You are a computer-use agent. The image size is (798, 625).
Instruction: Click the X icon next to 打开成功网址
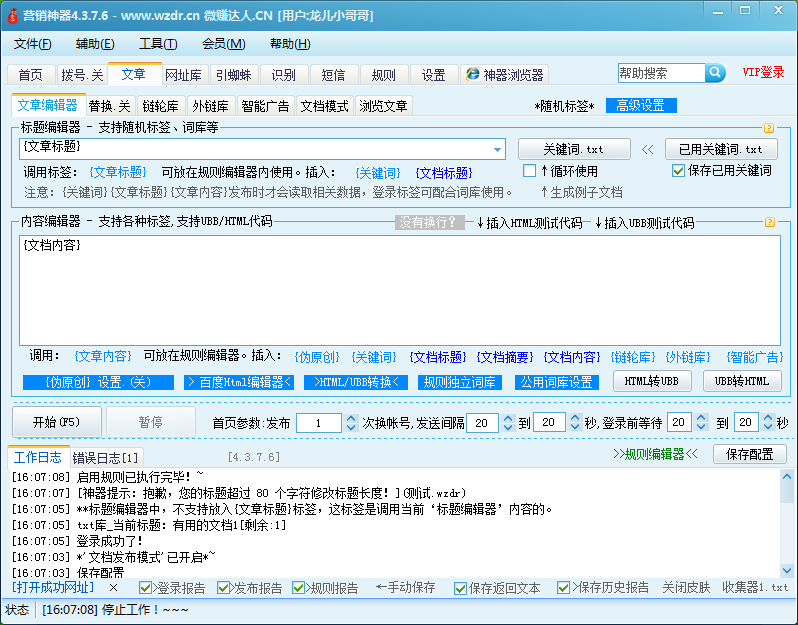(113, 588)
